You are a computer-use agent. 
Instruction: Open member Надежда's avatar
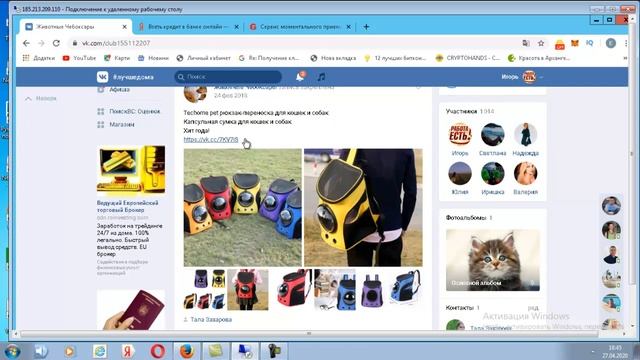tap(525, 134)
